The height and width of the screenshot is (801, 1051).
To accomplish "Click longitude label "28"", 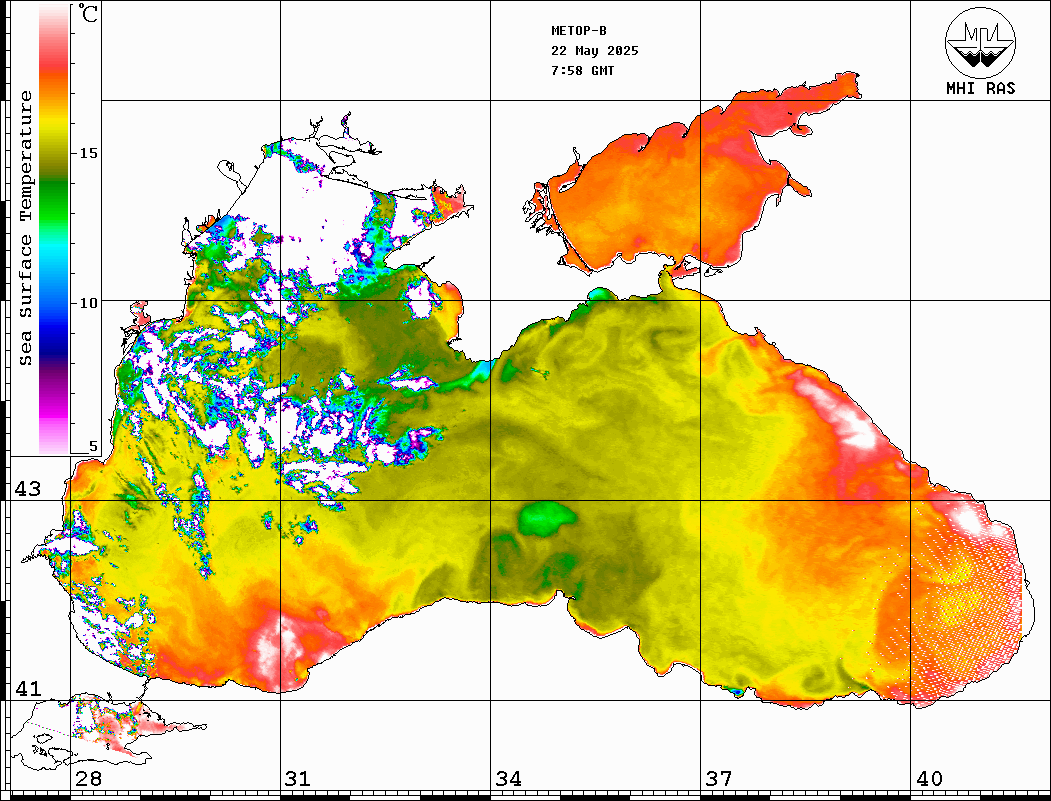I will tap(88, 778).
